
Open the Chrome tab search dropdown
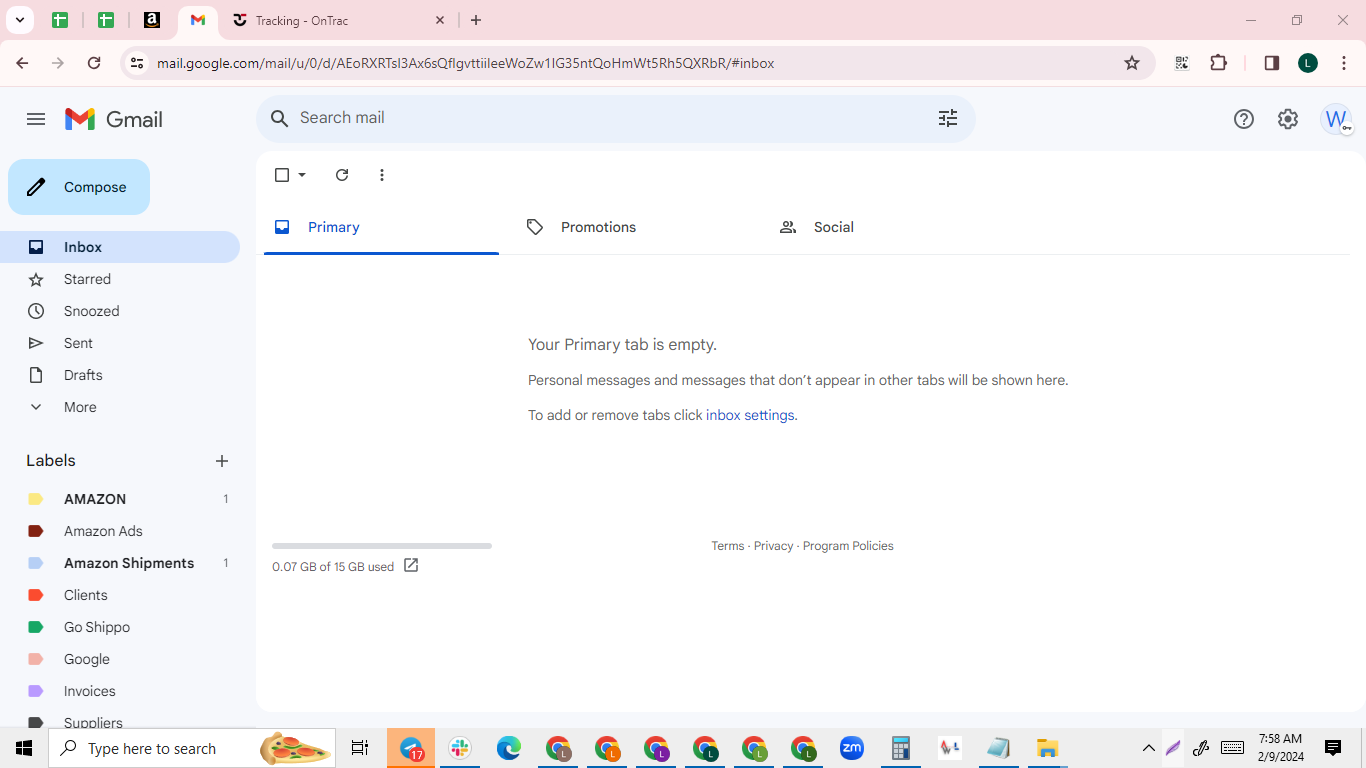click(20, 20)
